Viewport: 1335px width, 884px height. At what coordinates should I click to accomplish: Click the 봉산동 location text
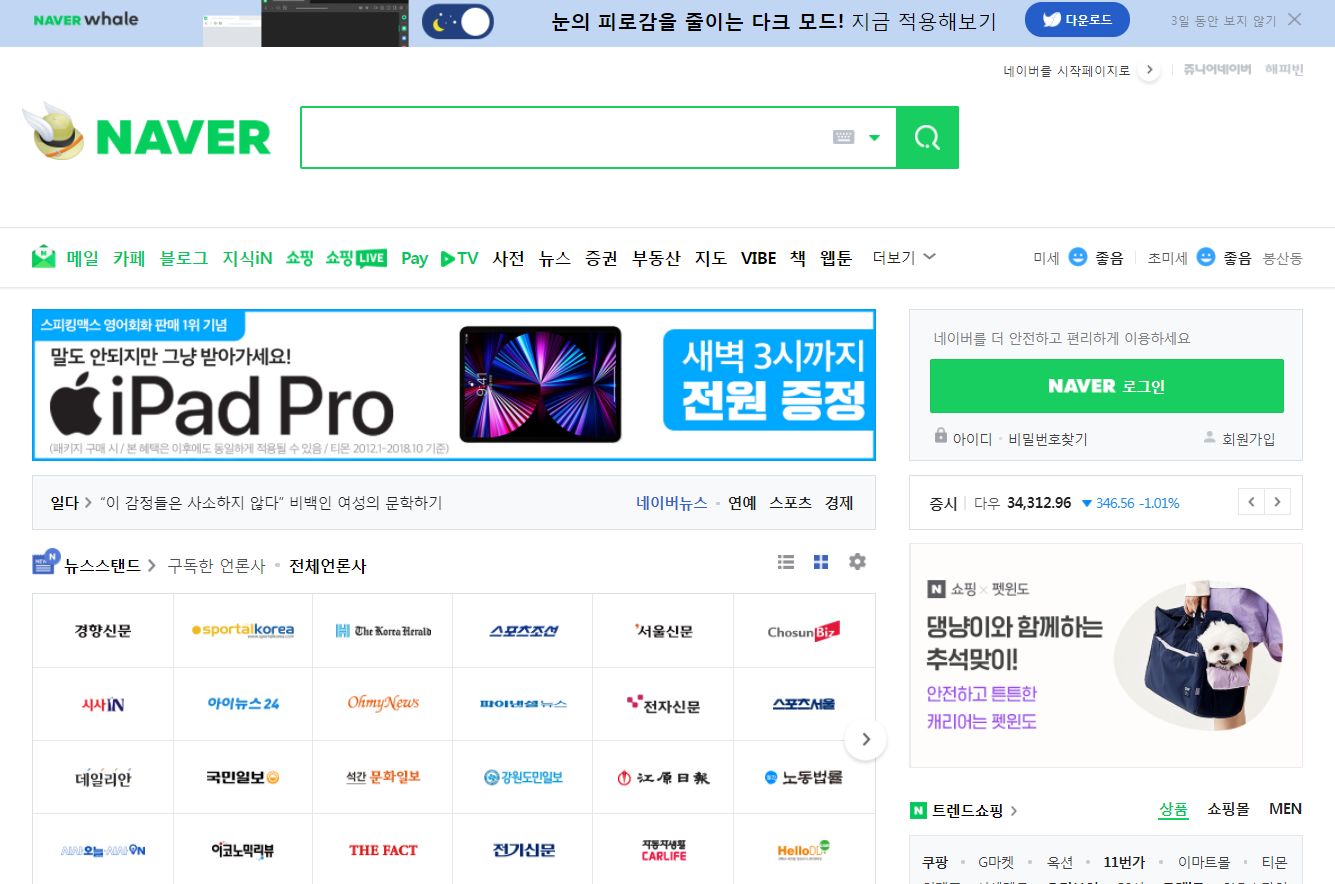[x=1283, y=258]
